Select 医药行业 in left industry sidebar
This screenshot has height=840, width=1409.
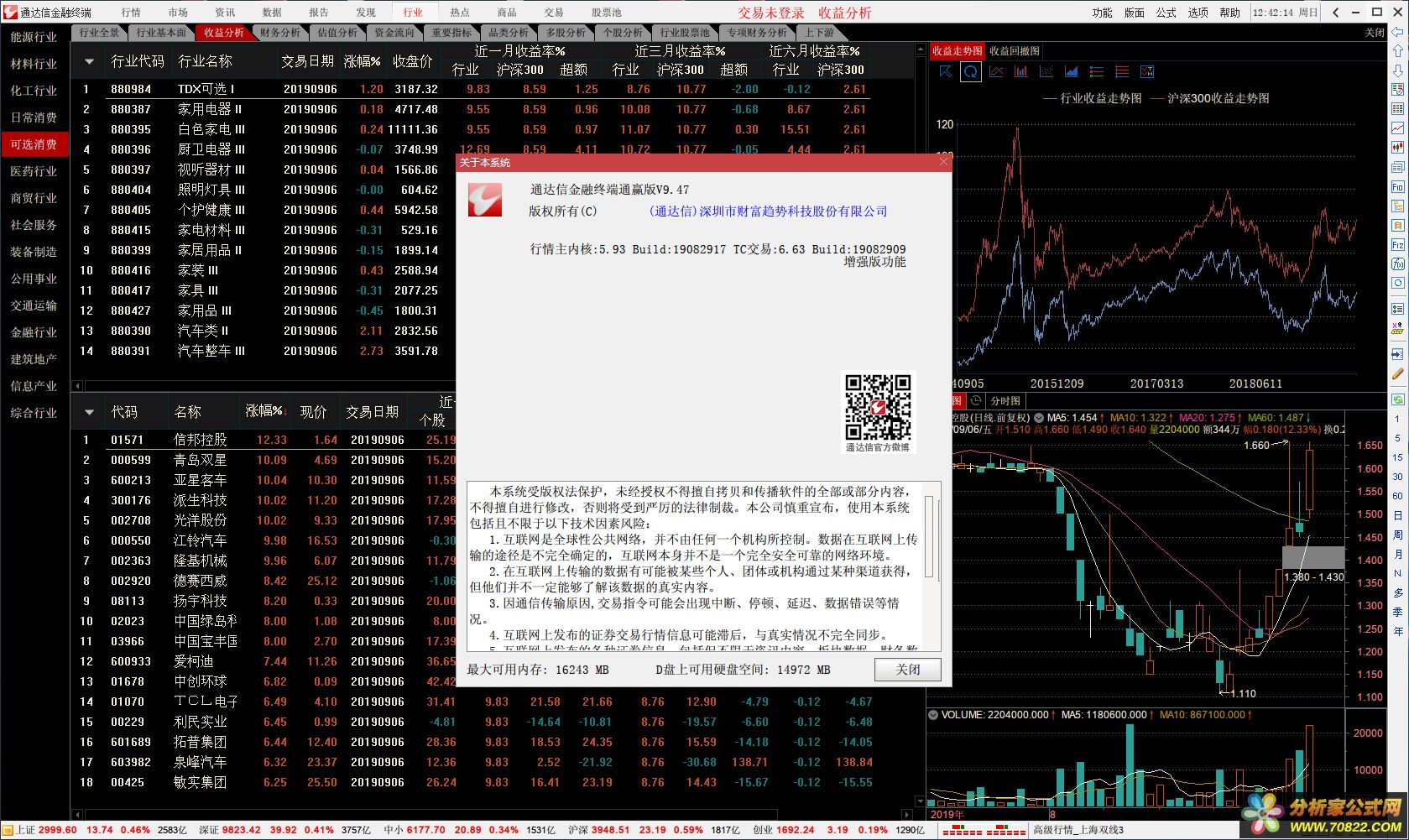click(34, 171)
